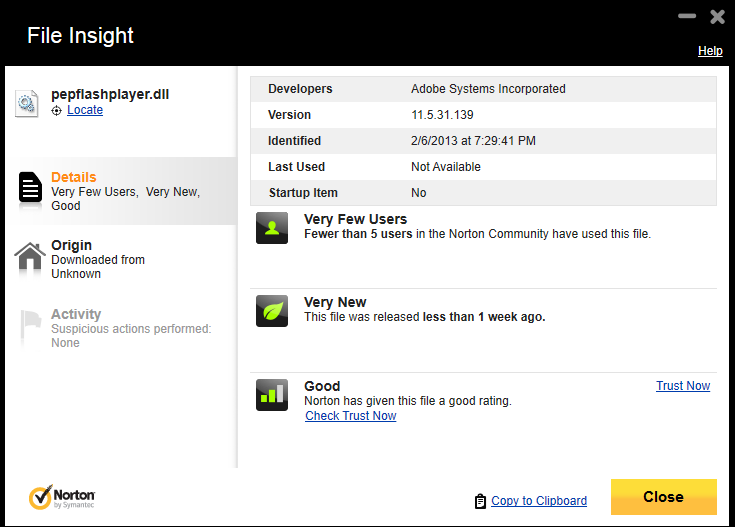Viewport: 735px width, 527px height.
Task: Click the pepflashplayer.dll file icon
Action: click(x=26, y=103)
